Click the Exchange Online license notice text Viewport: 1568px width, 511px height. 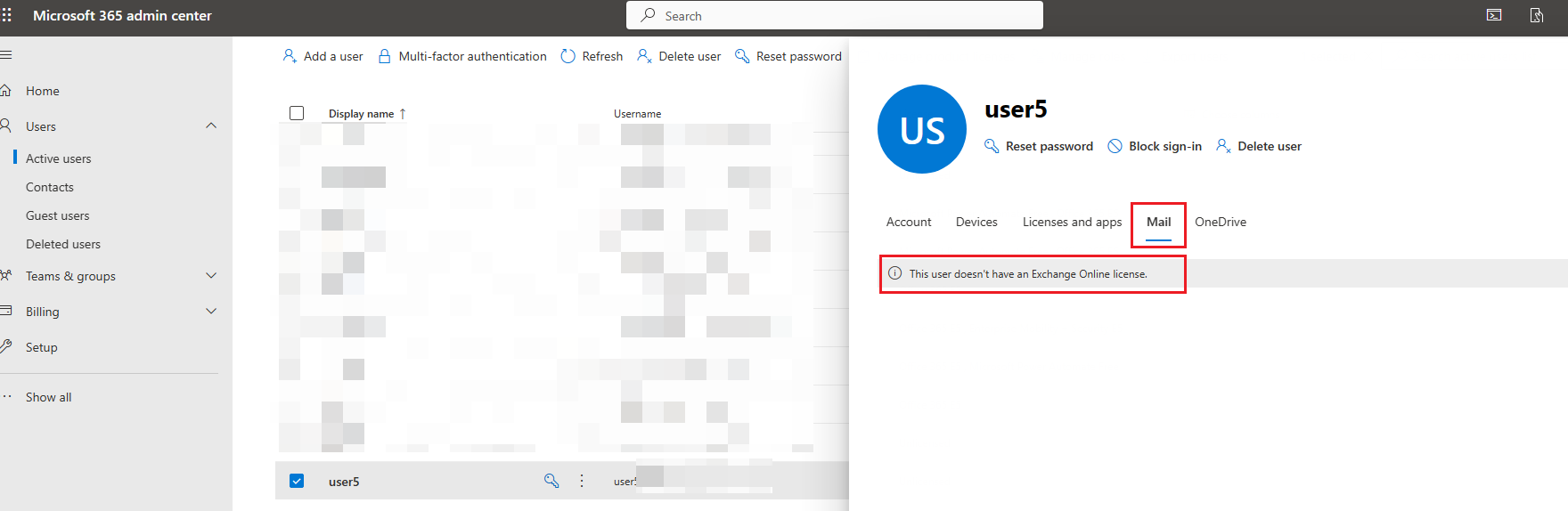pyautogui.click(x=1028, y=274)
